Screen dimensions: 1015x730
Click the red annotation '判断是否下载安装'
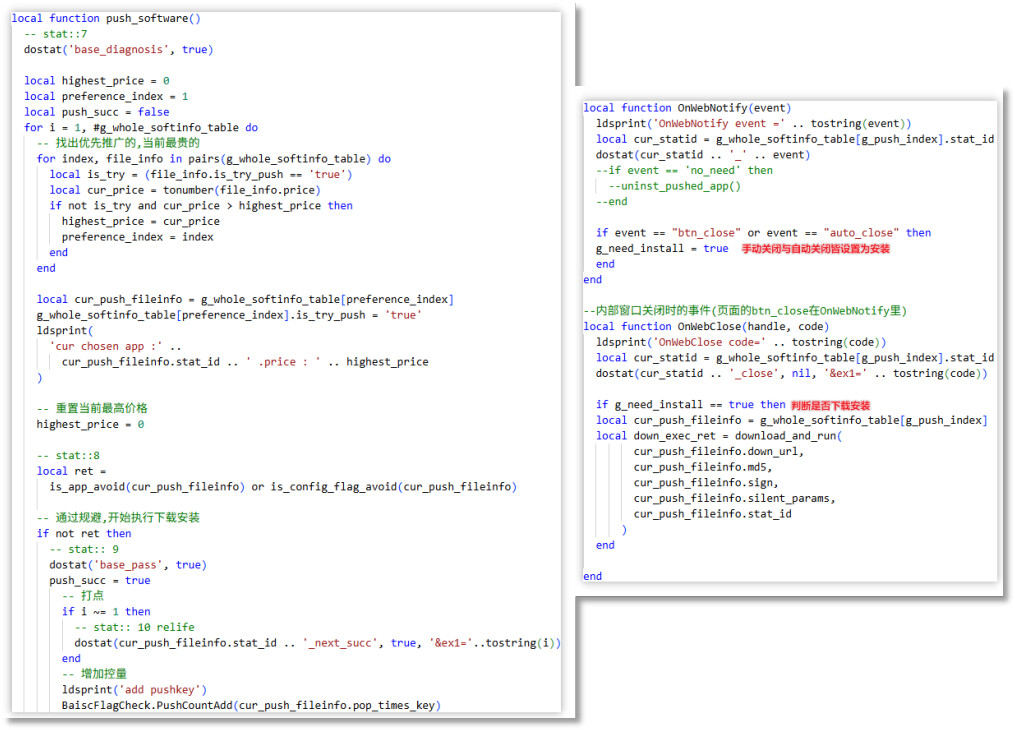coord(830,405)
